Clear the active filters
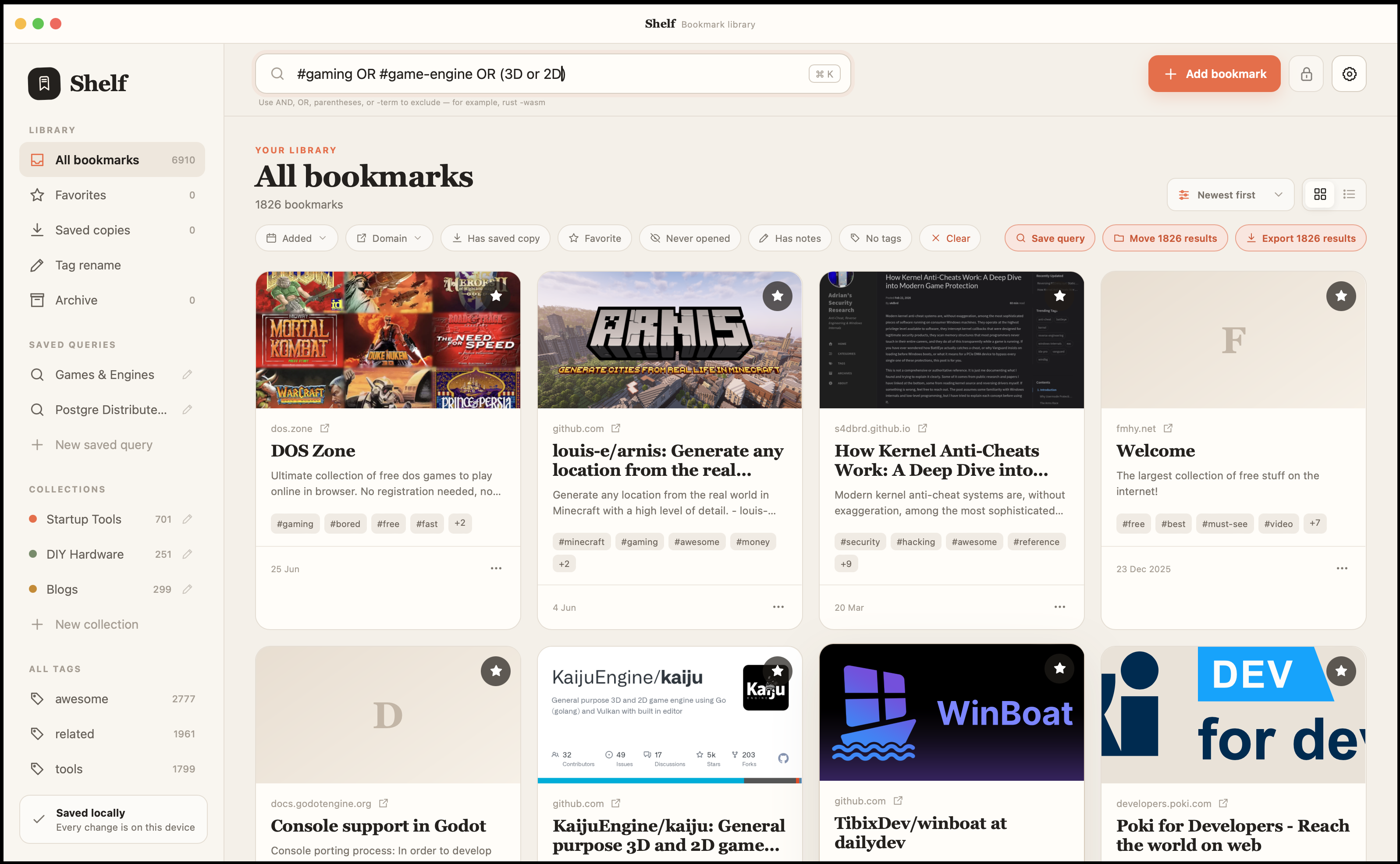 point(949,238)
